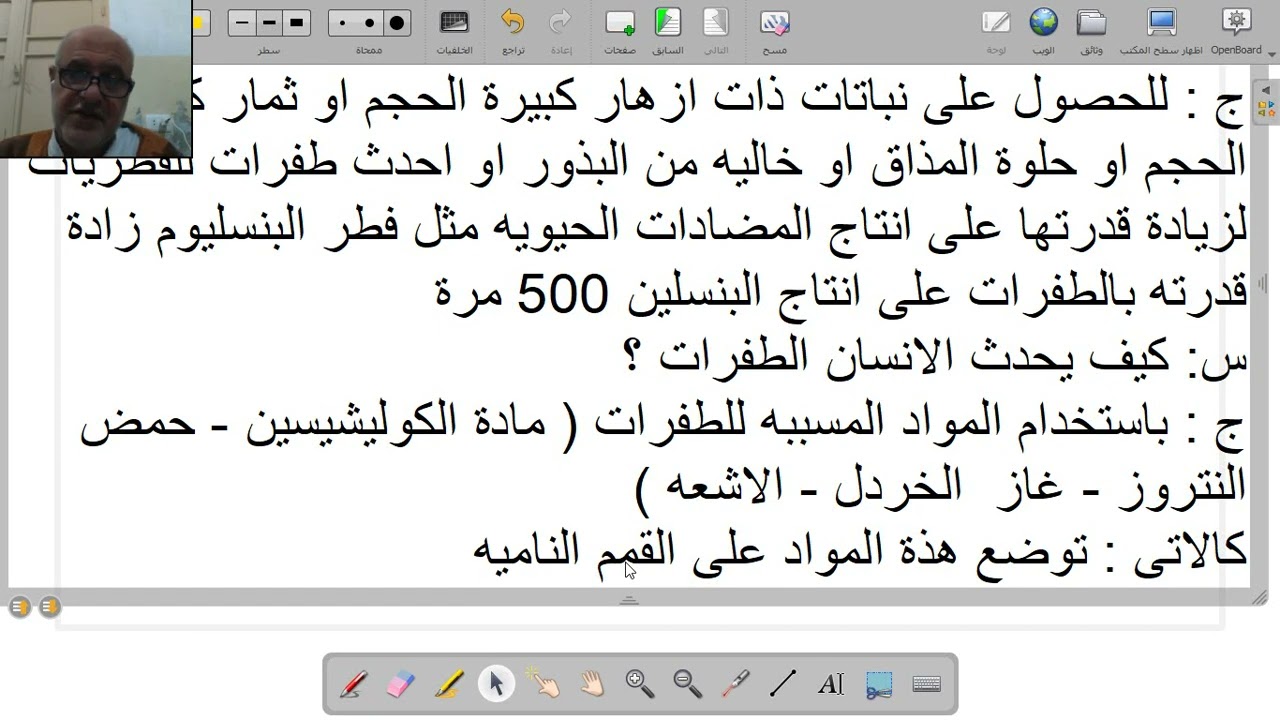This screenshot has width=1280, height=720.
Task: Open الويب web browser mode
Action: coord(1043,30)
